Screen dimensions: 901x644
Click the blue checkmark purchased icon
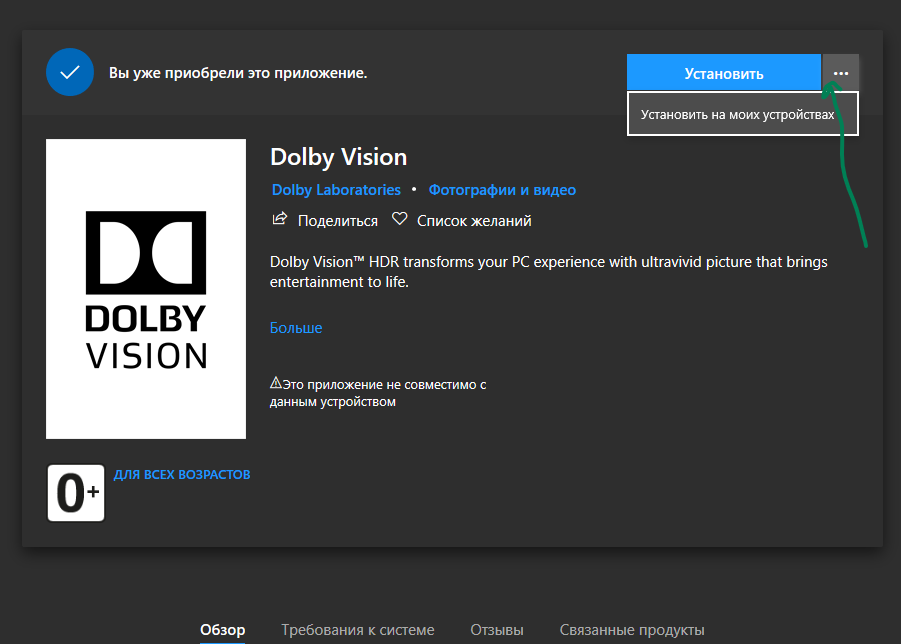(x=70, y=72)
